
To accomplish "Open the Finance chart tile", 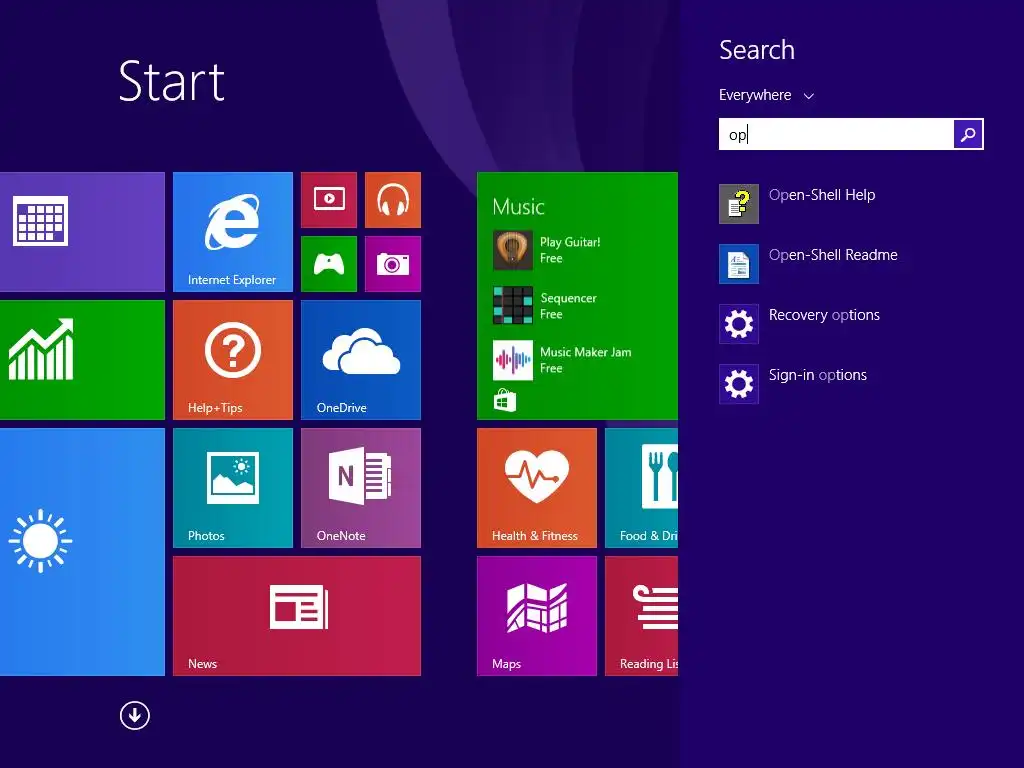I will pyautogui.click(x=82, y=360).
